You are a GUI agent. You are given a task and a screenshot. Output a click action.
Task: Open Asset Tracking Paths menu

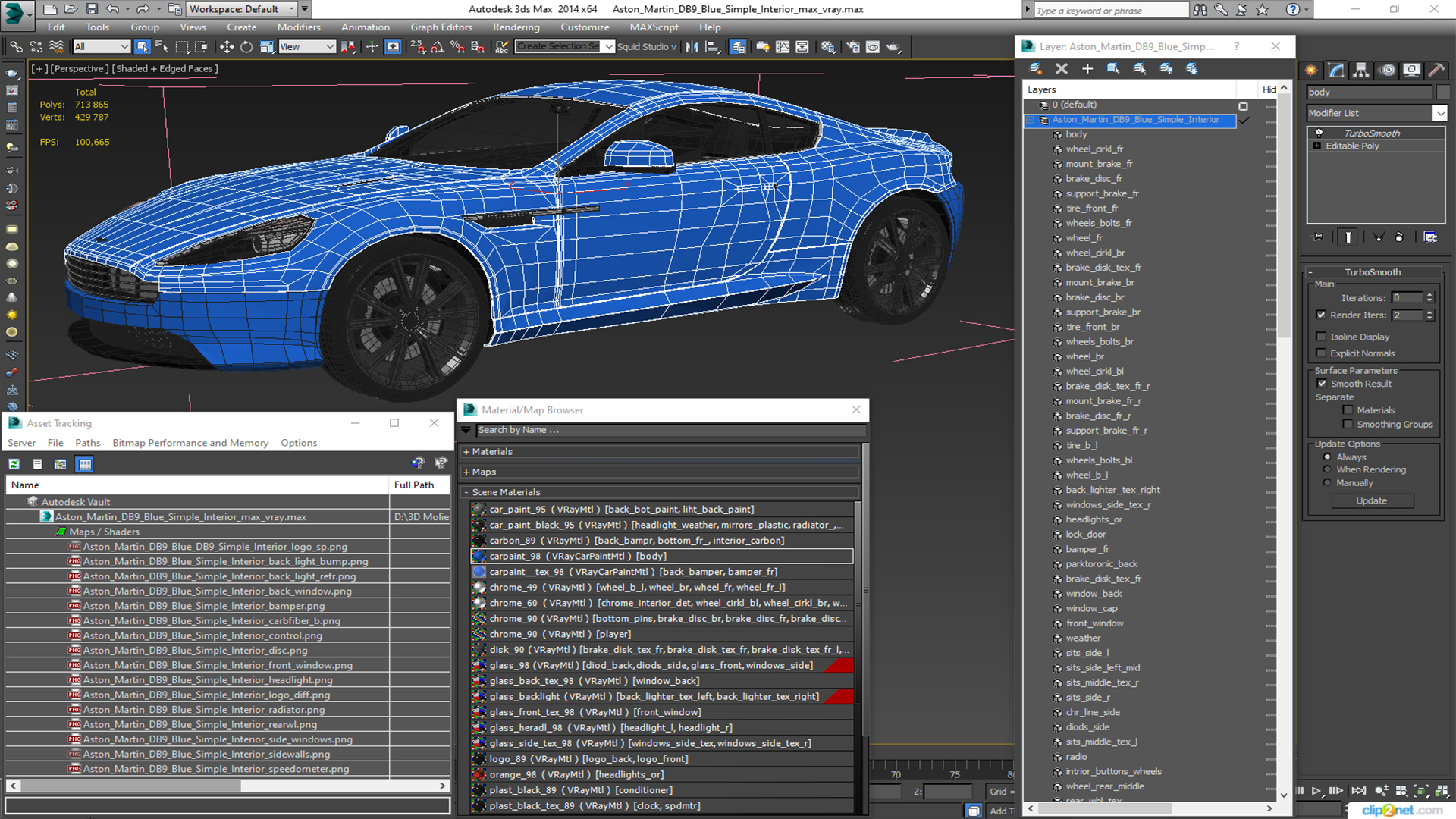tap(87, 444)
